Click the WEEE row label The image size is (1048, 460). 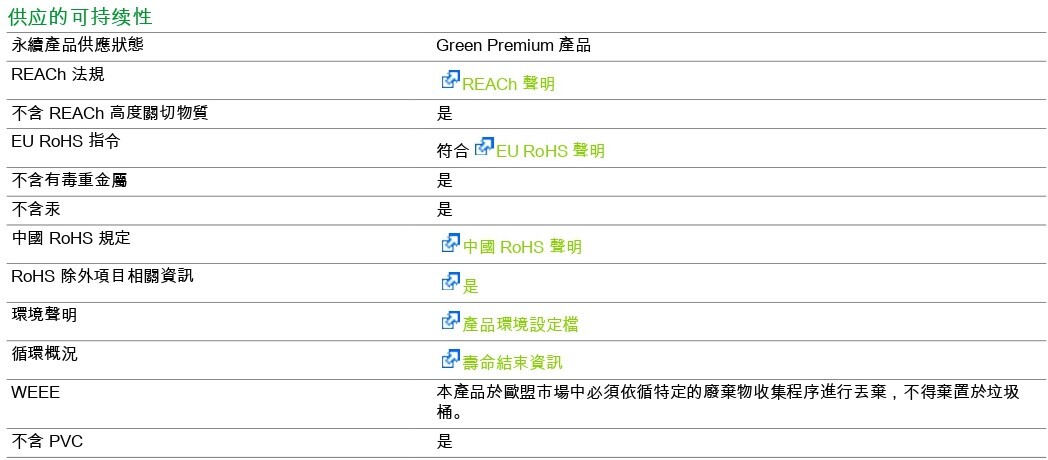coord(35,392)
